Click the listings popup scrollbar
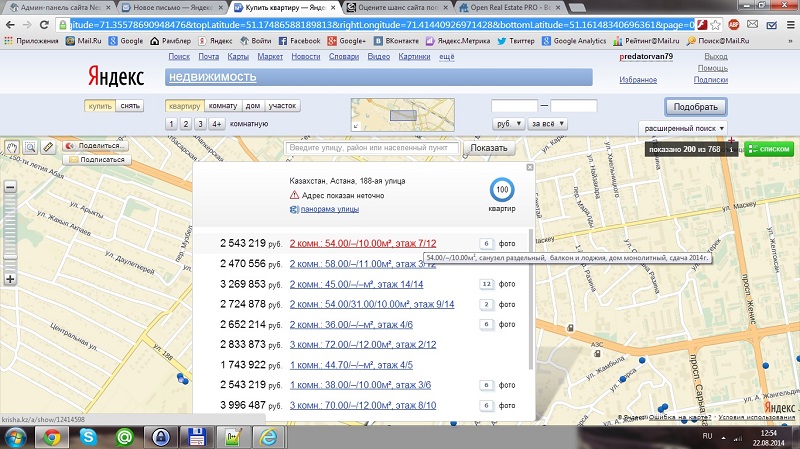Viewport: 800px width, 449px height. click(531, 298)
